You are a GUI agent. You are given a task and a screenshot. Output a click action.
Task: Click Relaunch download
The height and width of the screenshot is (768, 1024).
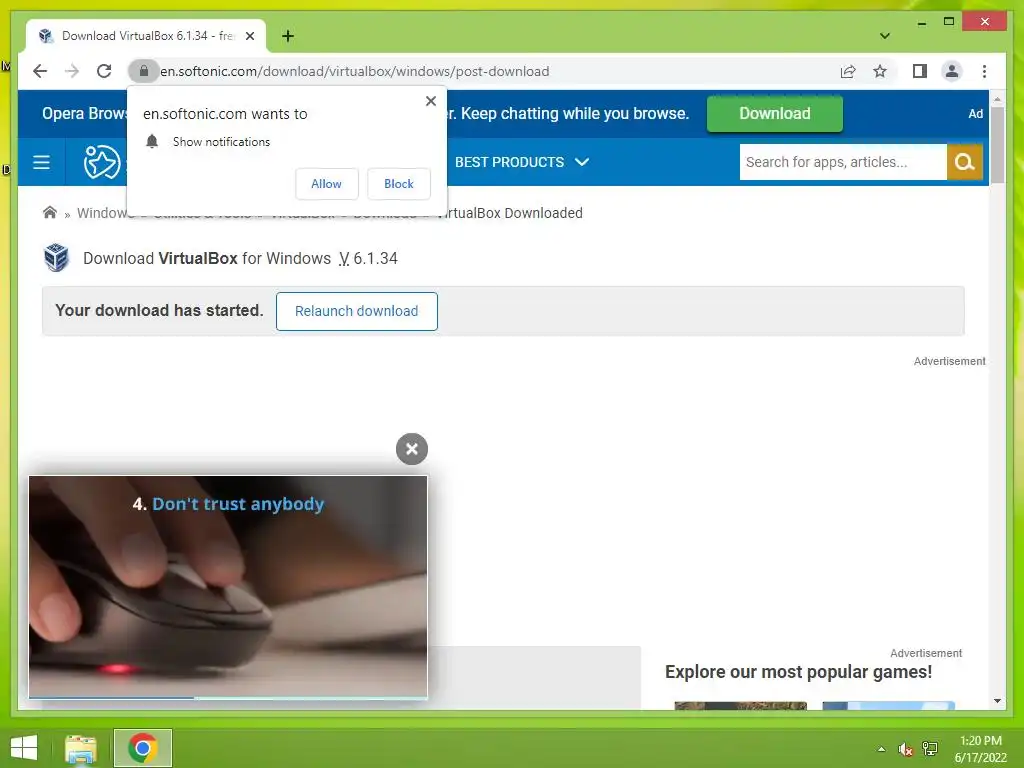tap(357, 312)
